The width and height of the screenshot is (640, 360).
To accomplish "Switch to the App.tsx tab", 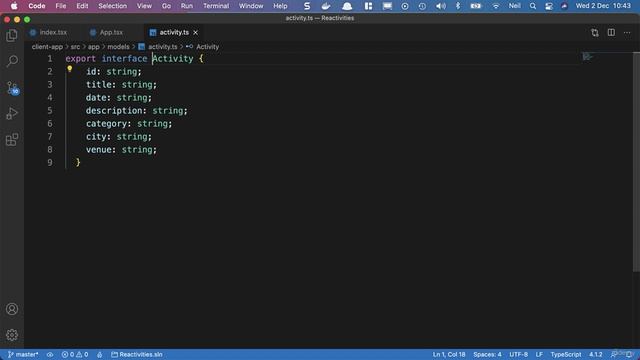I will coord(106,33).
